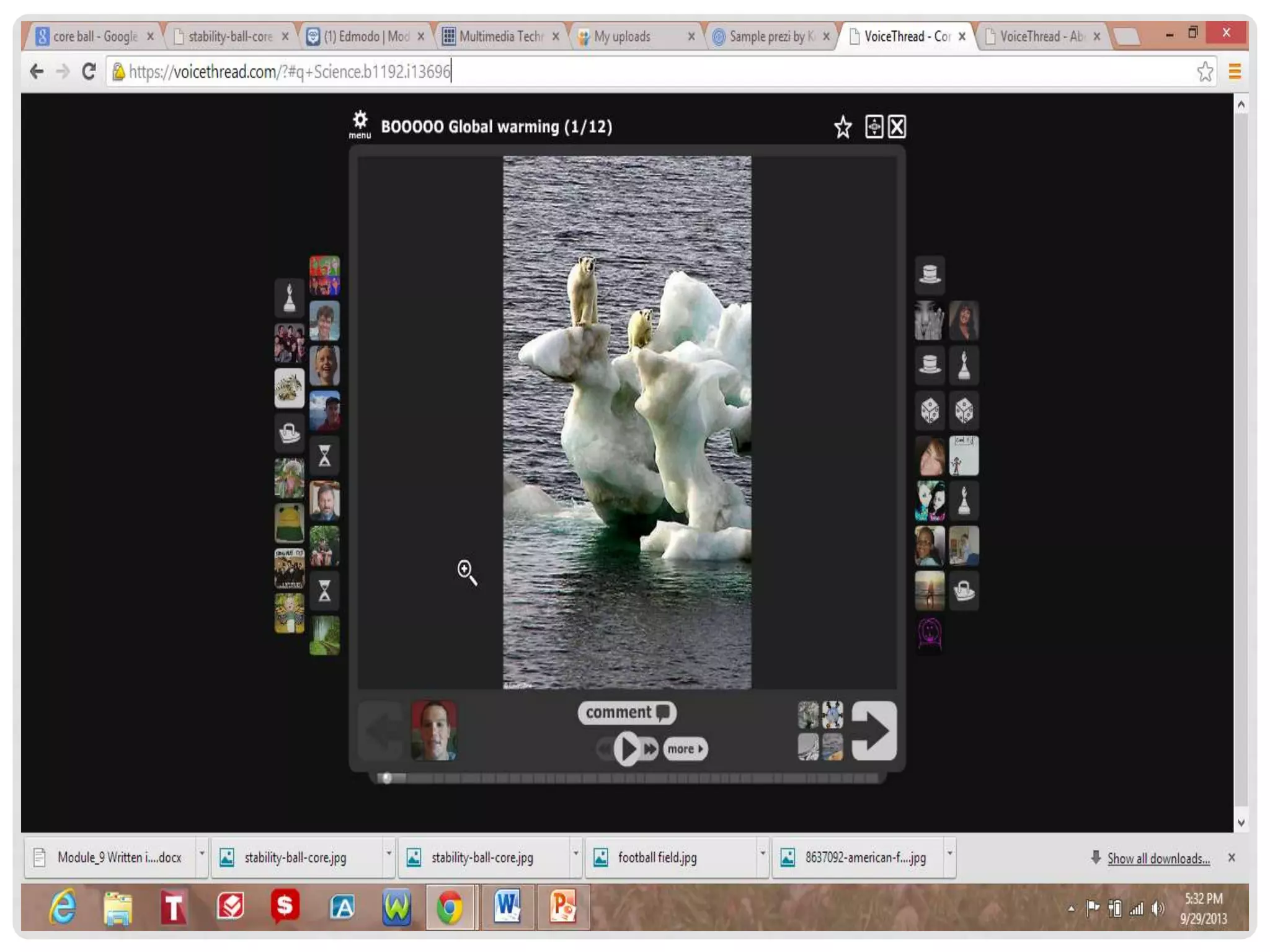Open dropdown for Module_9 Written docx download
Screen dimensions: 1270x952
coord(202,854)
